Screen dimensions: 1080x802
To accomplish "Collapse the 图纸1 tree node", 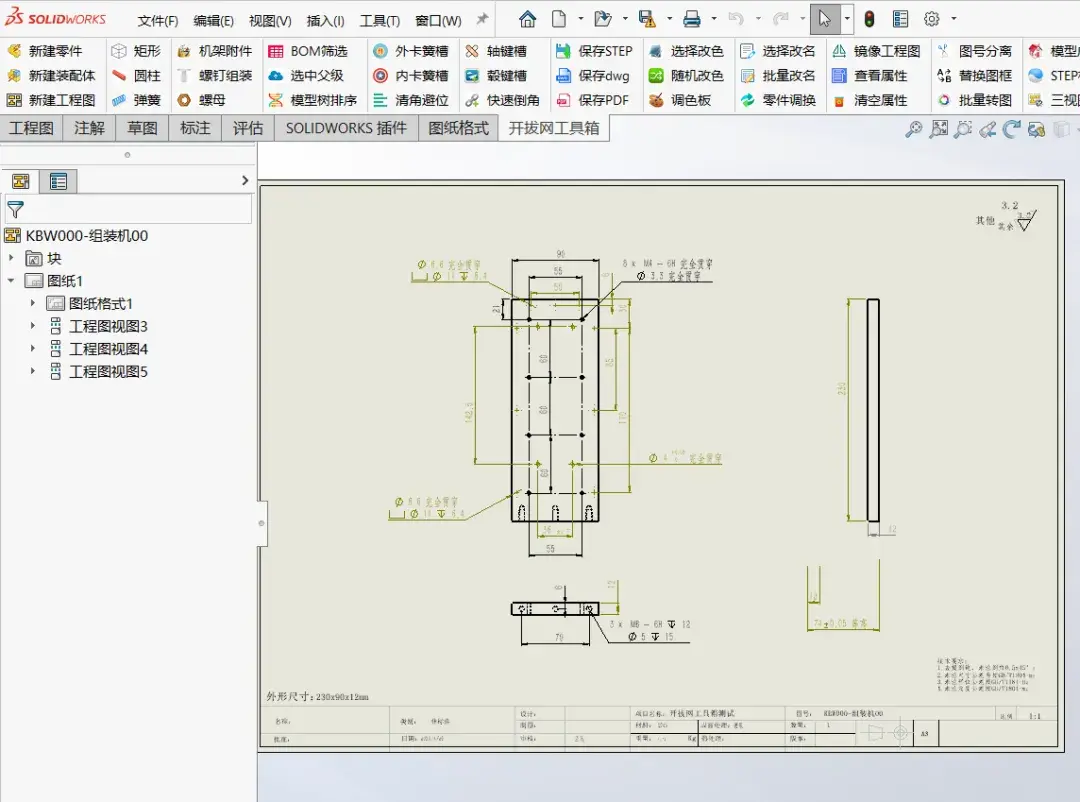I will (11, 280).
